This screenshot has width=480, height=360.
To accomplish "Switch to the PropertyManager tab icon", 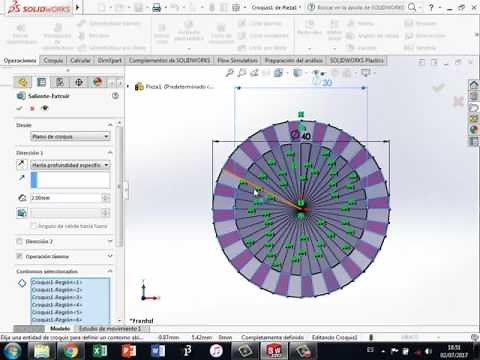I will 41,82.
